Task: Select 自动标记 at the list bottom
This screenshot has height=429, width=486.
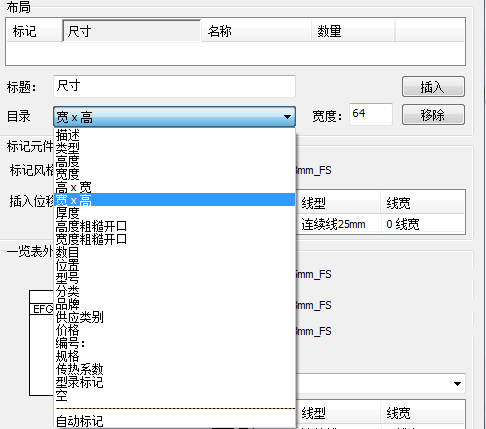Action: (x=174, y=421)
